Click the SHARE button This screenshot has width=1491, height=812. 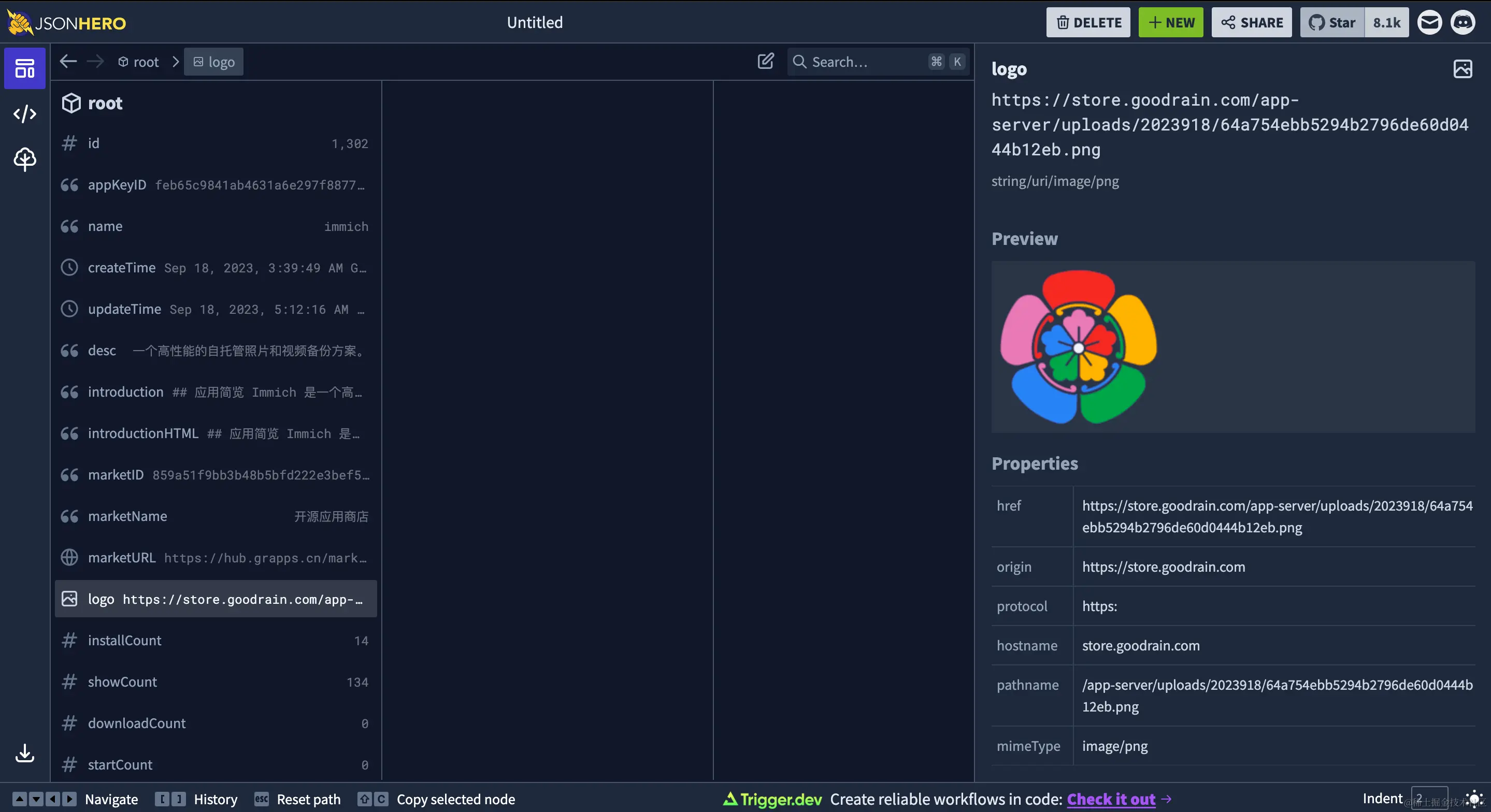[x=1251, y=23]
